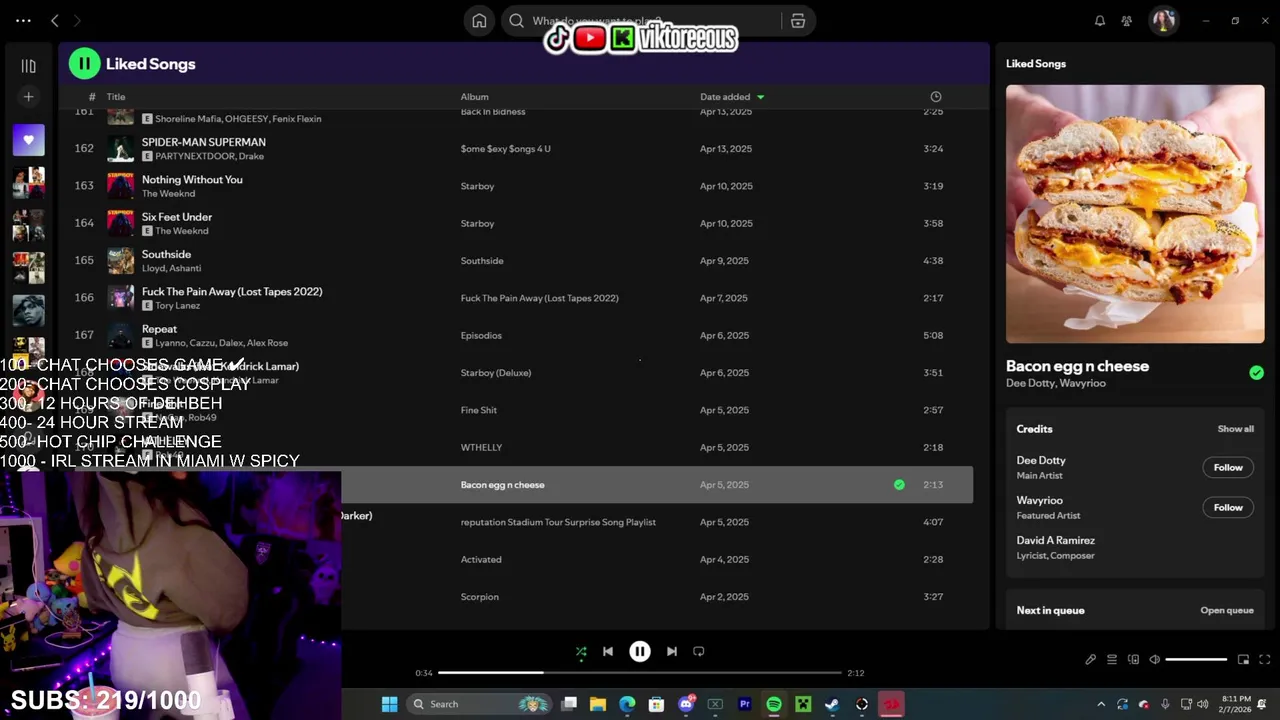The width and height of the screenshot is (1280, 720).
Task: Pause playback in the bottom player bar
Action: [x=640, y=652]
